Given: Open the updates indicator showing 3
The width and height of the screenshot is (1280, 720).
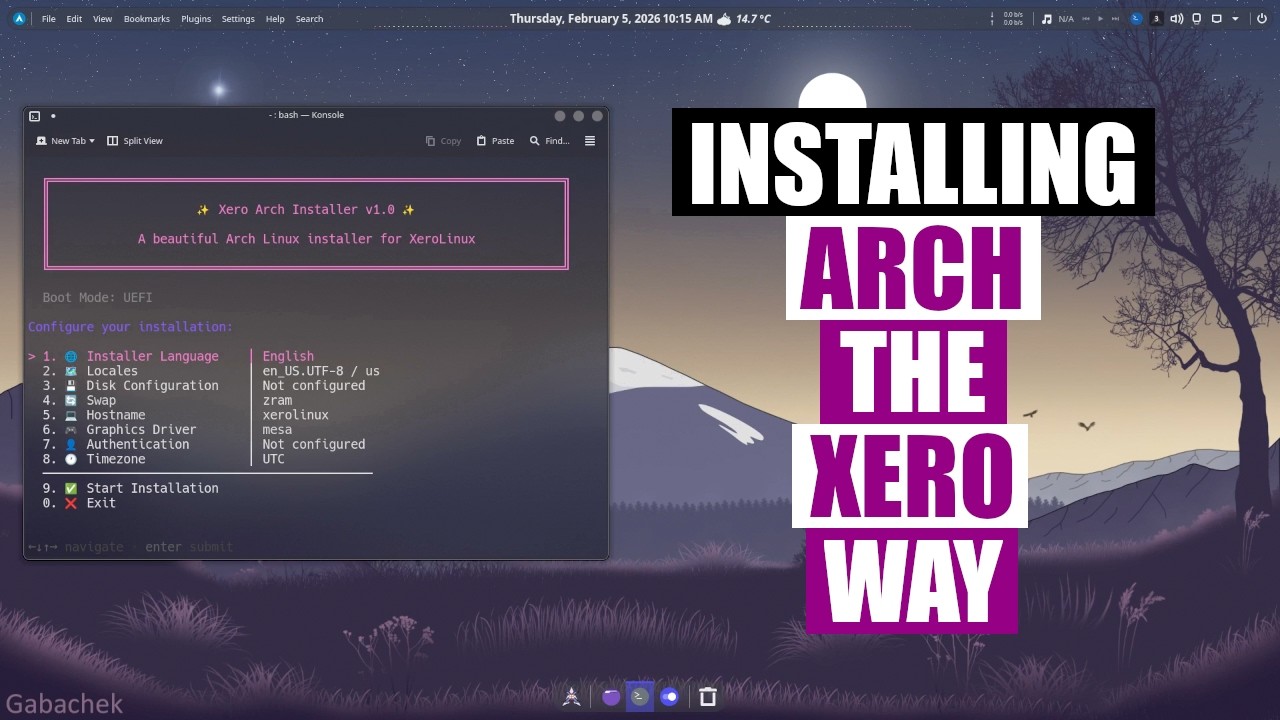Looking at the screenshot, I should 1157,18.
